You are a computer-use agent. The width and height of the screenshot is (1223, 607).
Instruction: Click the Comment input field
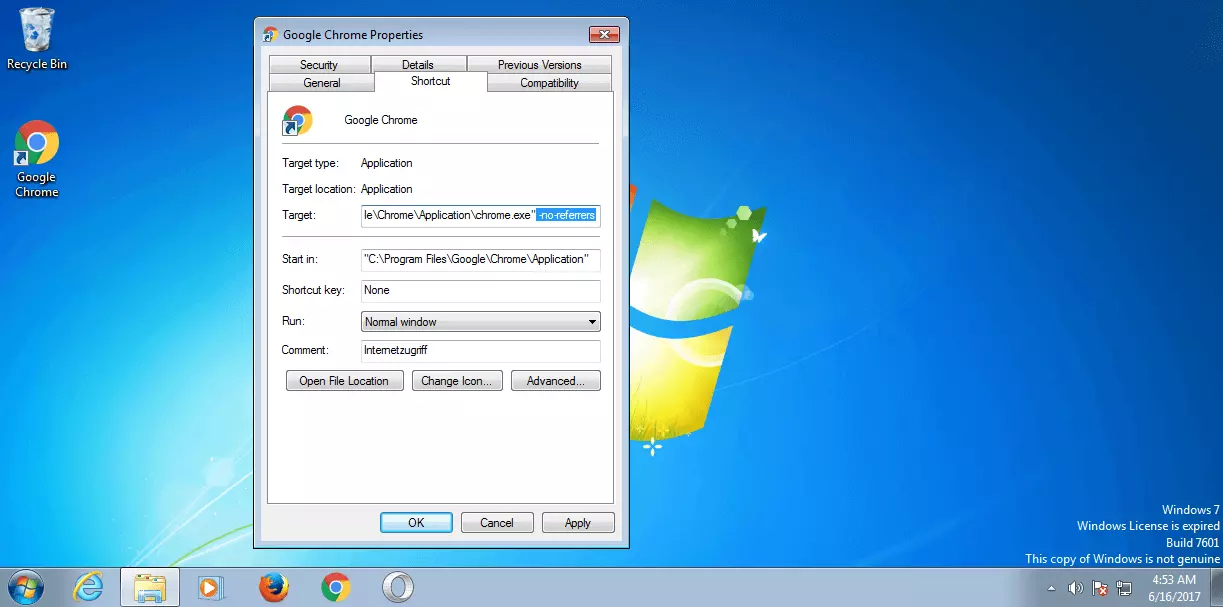(x=480, y=351)
